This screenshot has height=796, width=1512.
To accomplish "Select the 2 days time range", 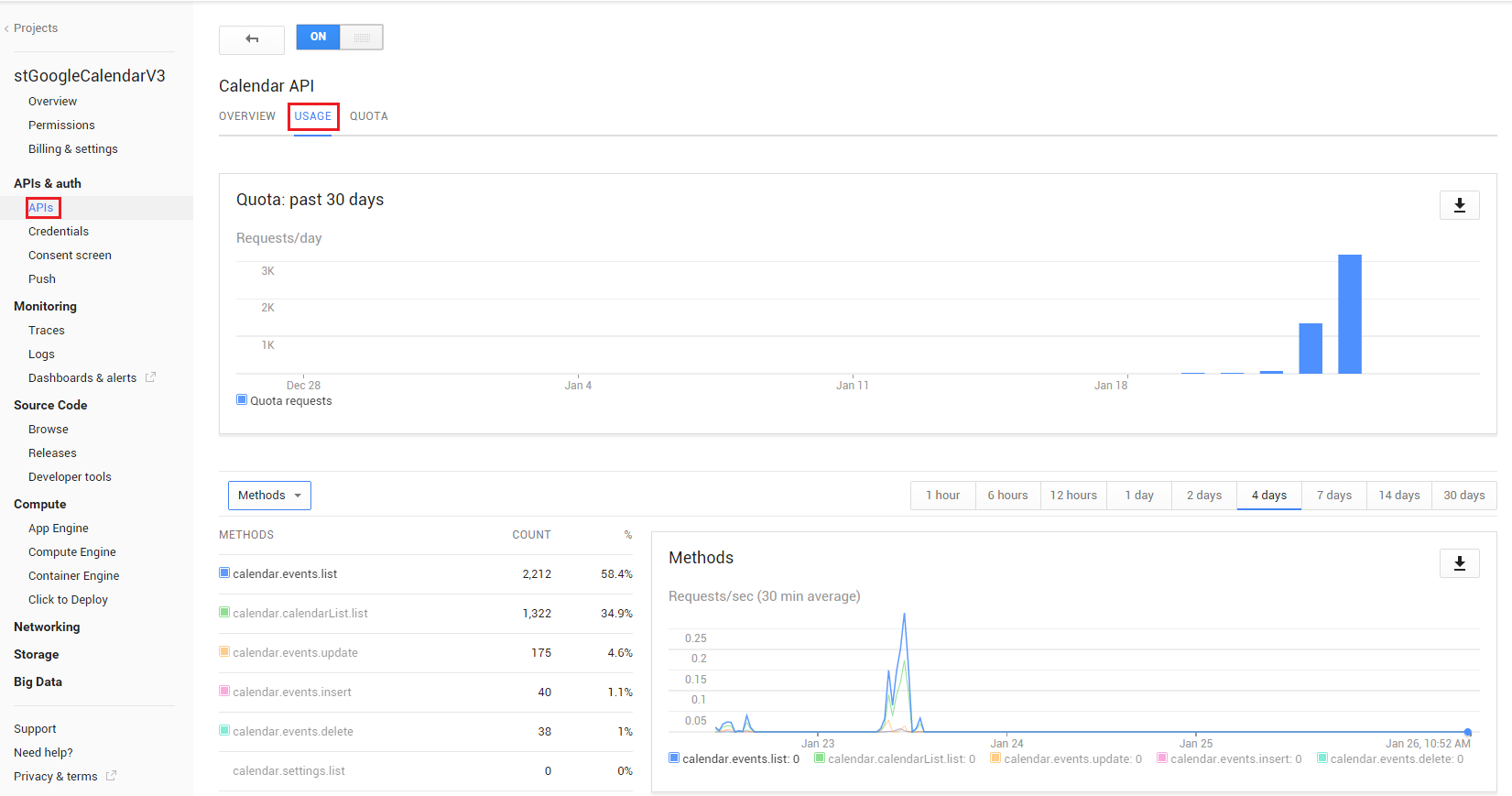I will 1204,496.
